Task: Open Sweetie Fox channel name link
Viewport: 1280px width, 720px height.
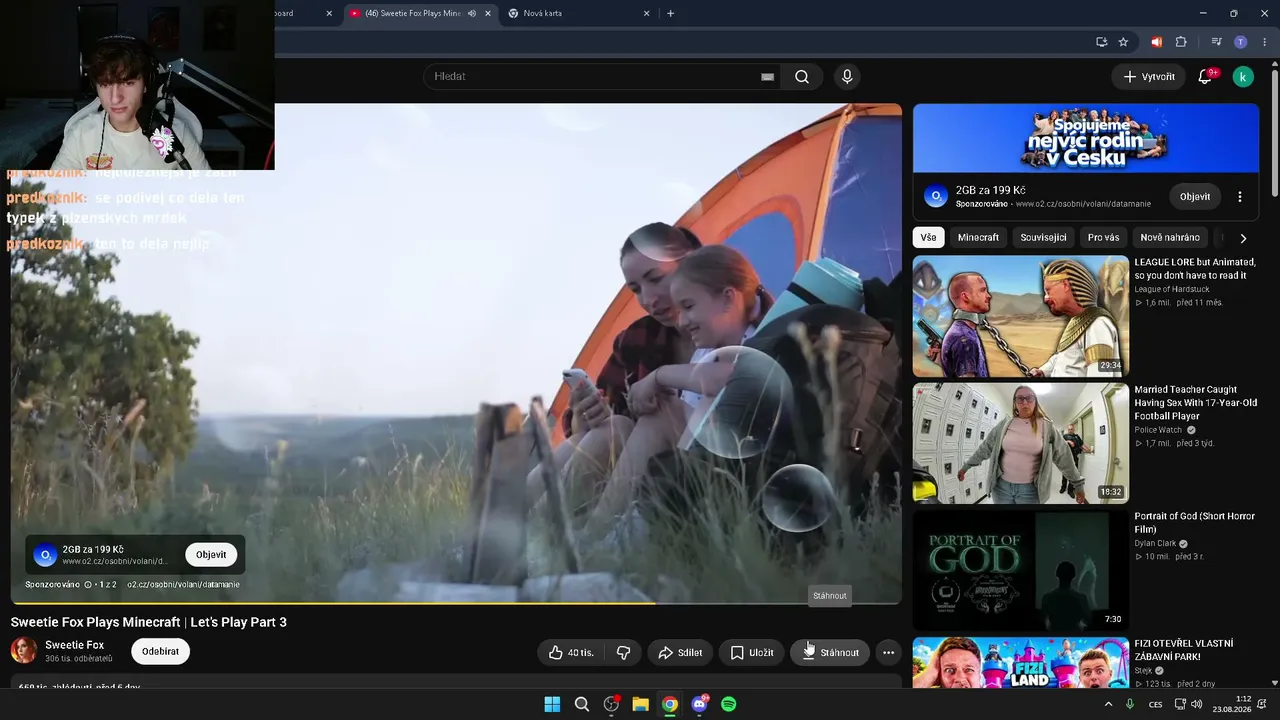Action: coord(74,645)
